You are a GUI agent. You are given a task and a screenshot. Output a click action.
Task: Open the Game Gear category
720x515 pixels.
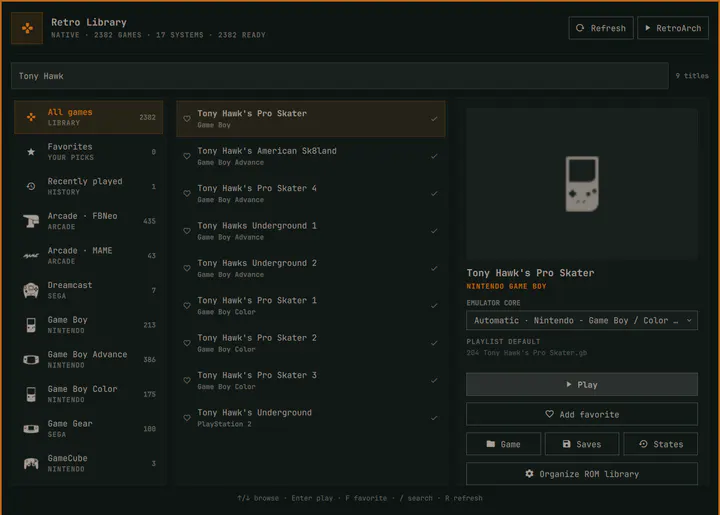point(89,429)
